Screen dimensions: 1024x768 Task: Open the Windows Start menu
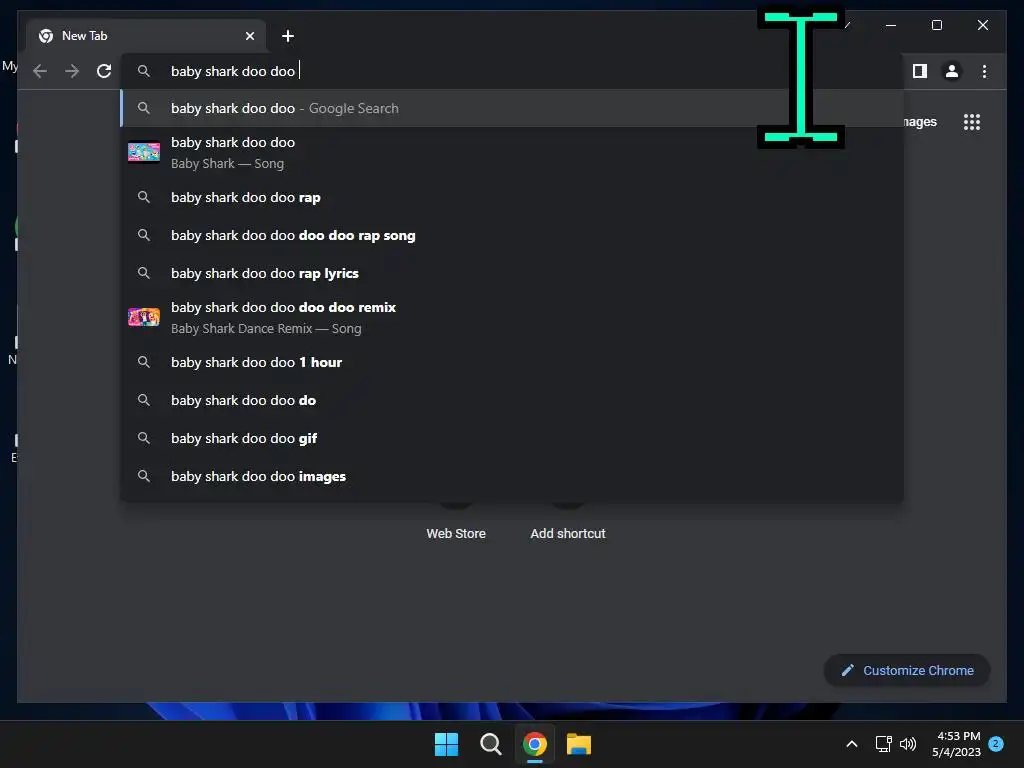tap(447, 744)
